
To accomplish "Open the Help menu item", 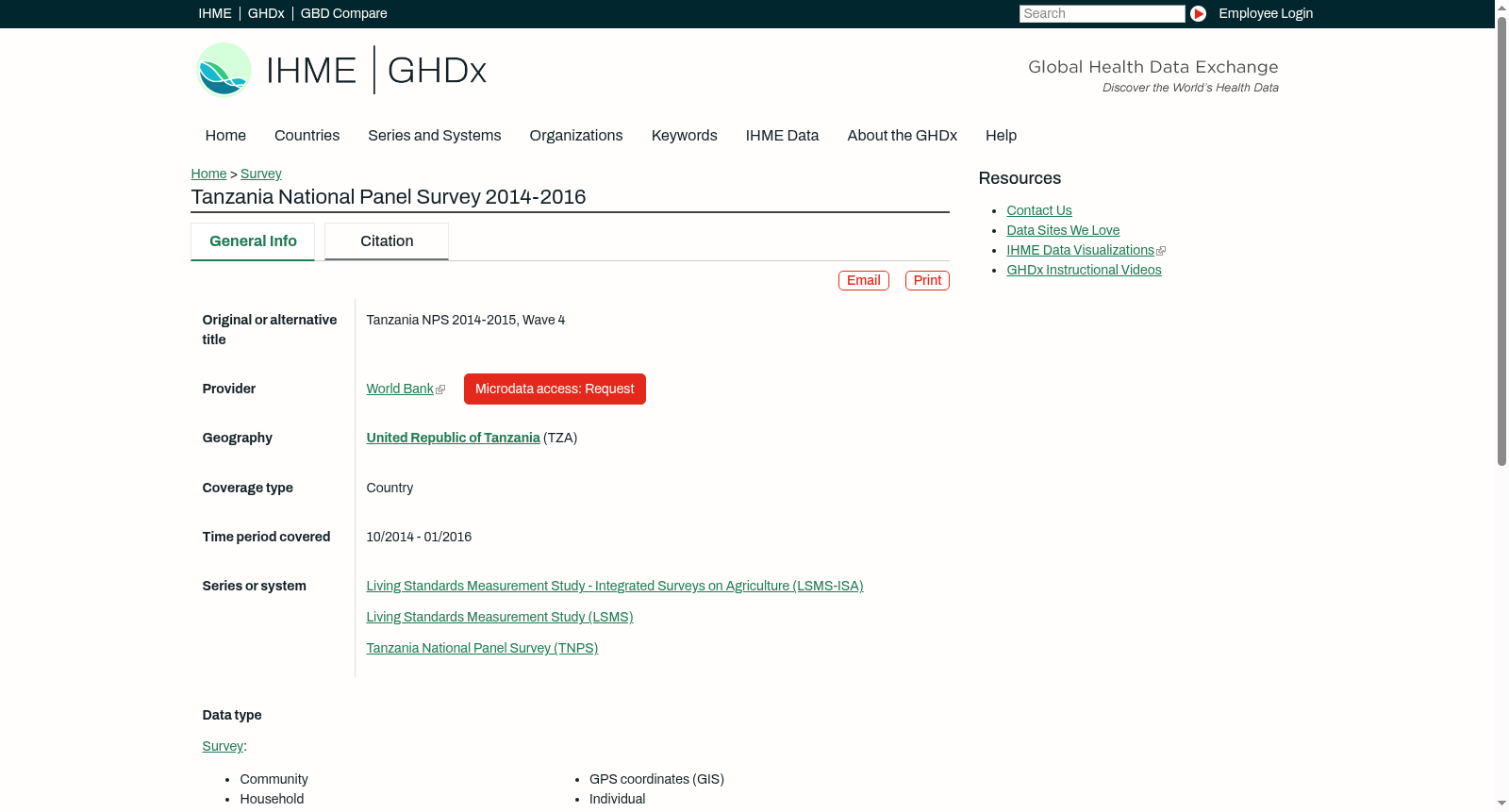I will coord(1002,136).
